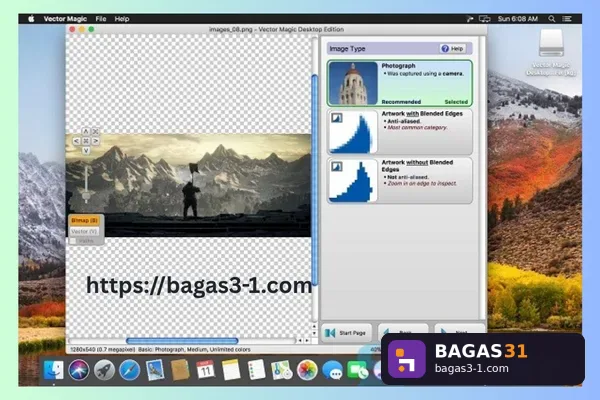Screen dimensions: 600x400
Task: Select the Photograph image type
Action: 399,83
